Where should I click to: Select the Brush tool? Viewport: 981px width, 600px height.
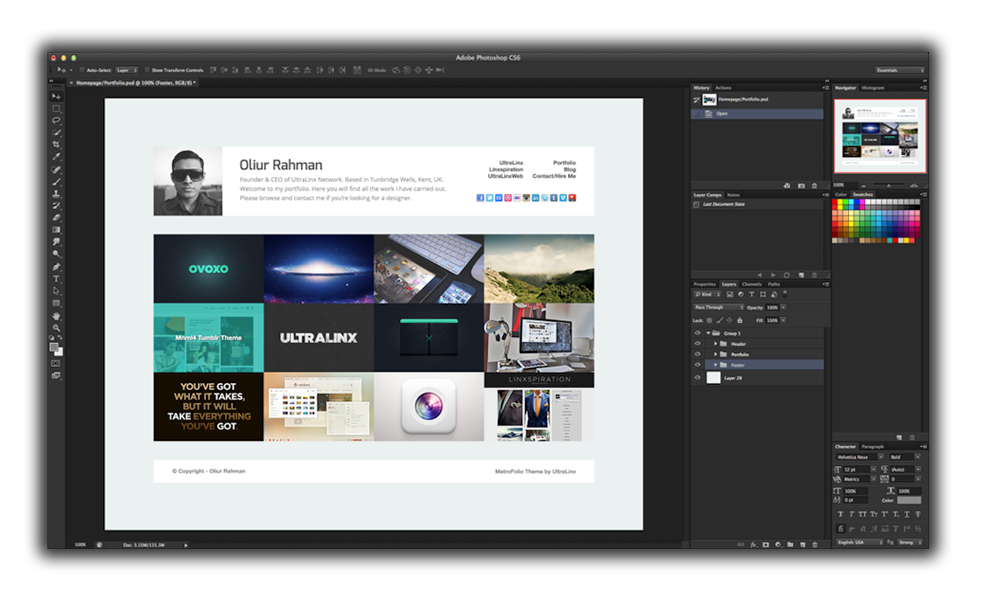56,181
